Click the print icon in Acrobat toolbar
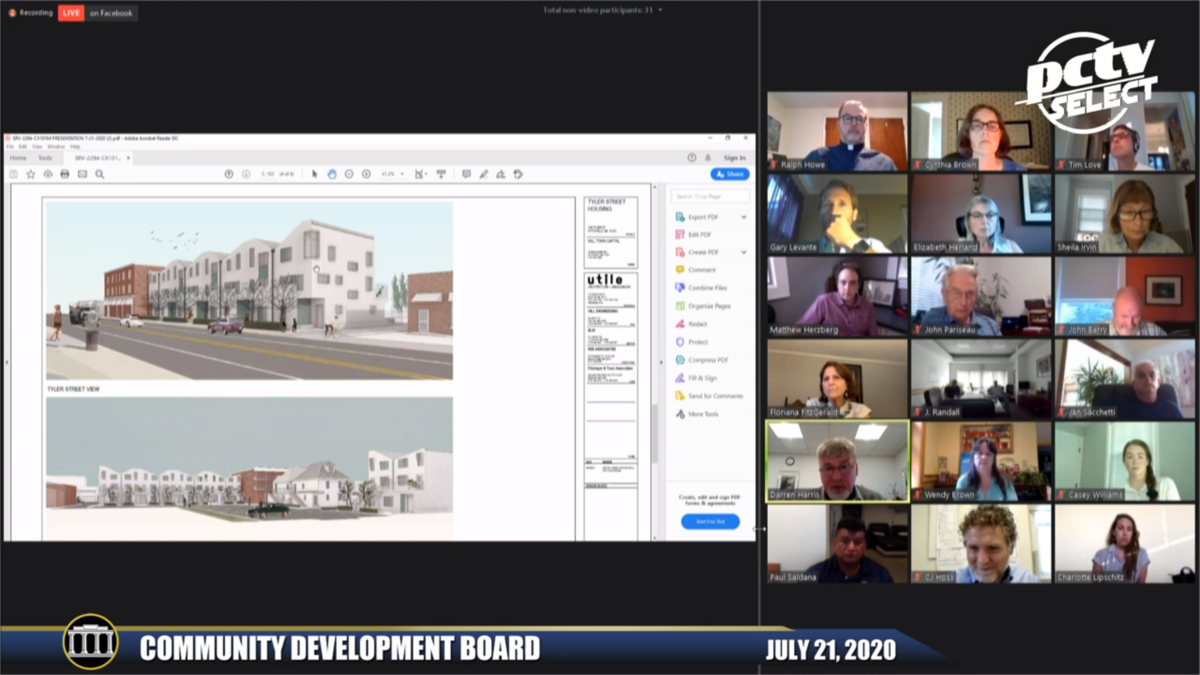The height and width of the screenshot is (675, 1200). (65, 174)
